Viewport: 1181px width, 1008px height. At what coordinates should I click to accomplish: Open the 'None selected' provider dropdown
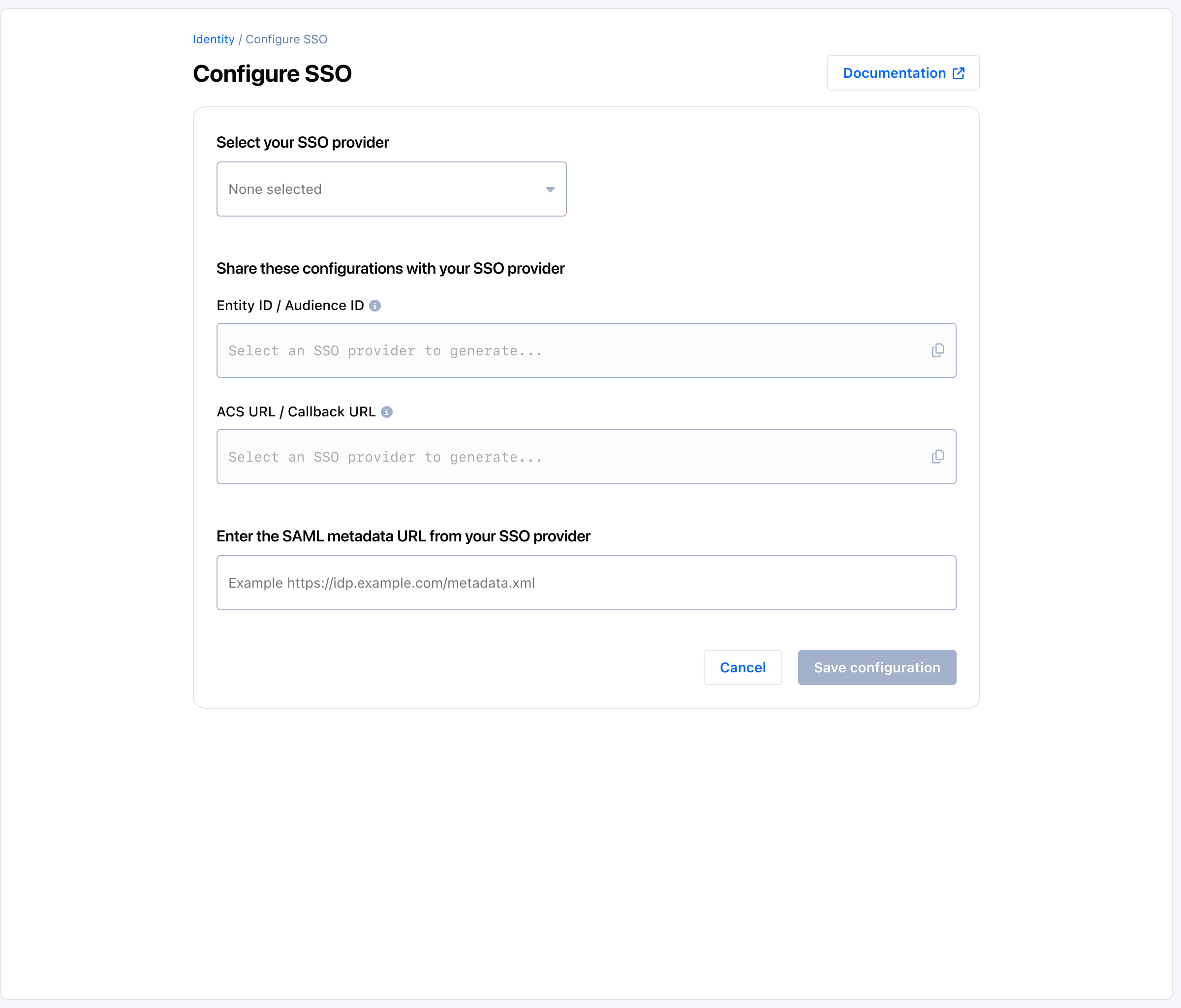point(391,189)
